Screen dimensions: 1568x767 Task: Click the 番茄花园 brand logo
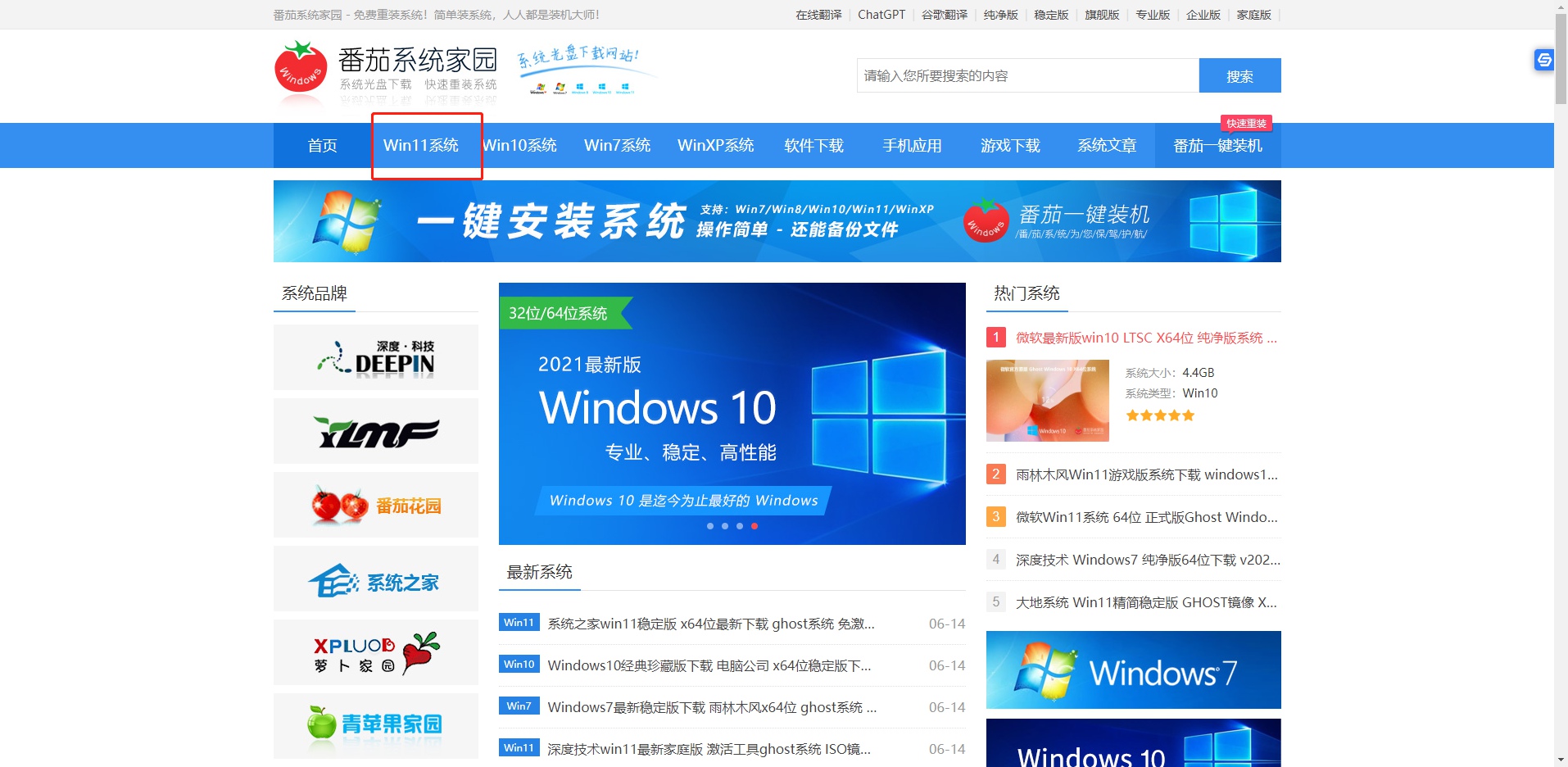(375, 504)
